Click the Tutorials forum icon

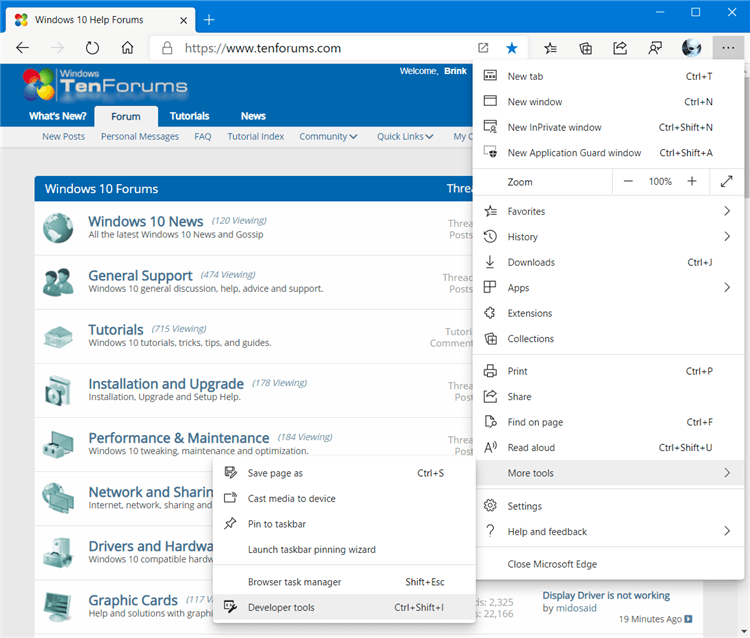click(58, 336)
